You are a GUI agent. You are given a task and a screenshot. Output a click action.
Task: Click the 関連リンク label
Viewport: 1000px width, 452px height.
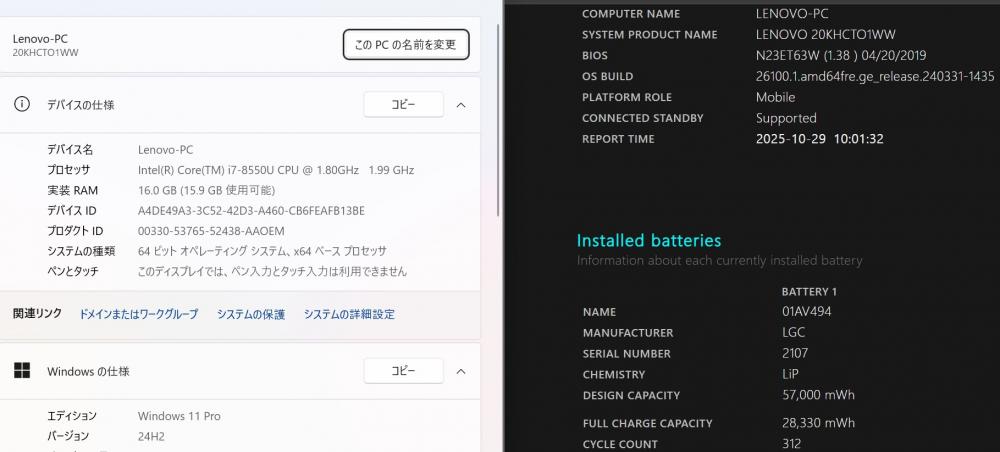click(x=38, y=313)
